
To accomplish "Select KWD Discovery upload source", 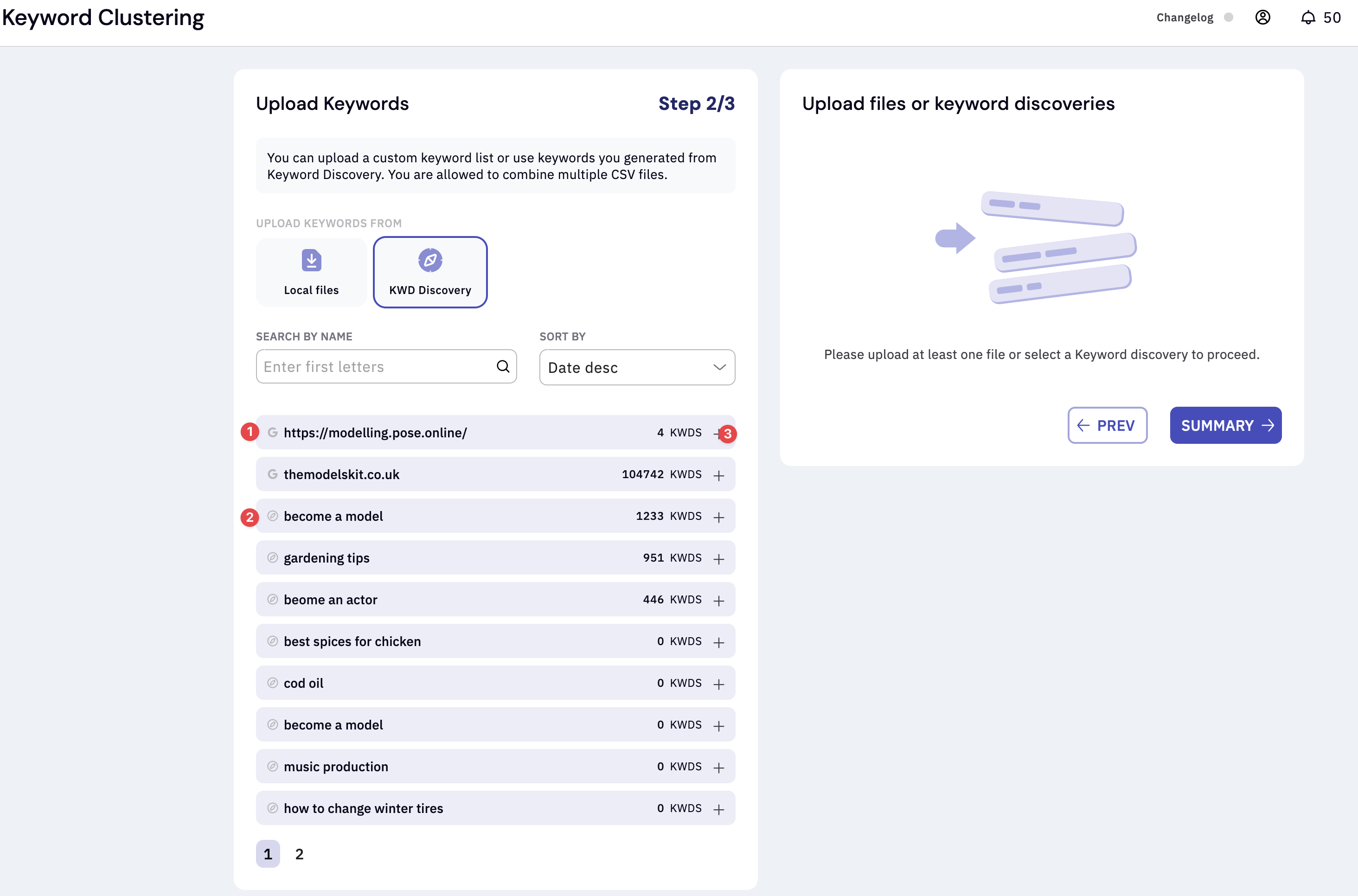I will click(x=430, y=272).
